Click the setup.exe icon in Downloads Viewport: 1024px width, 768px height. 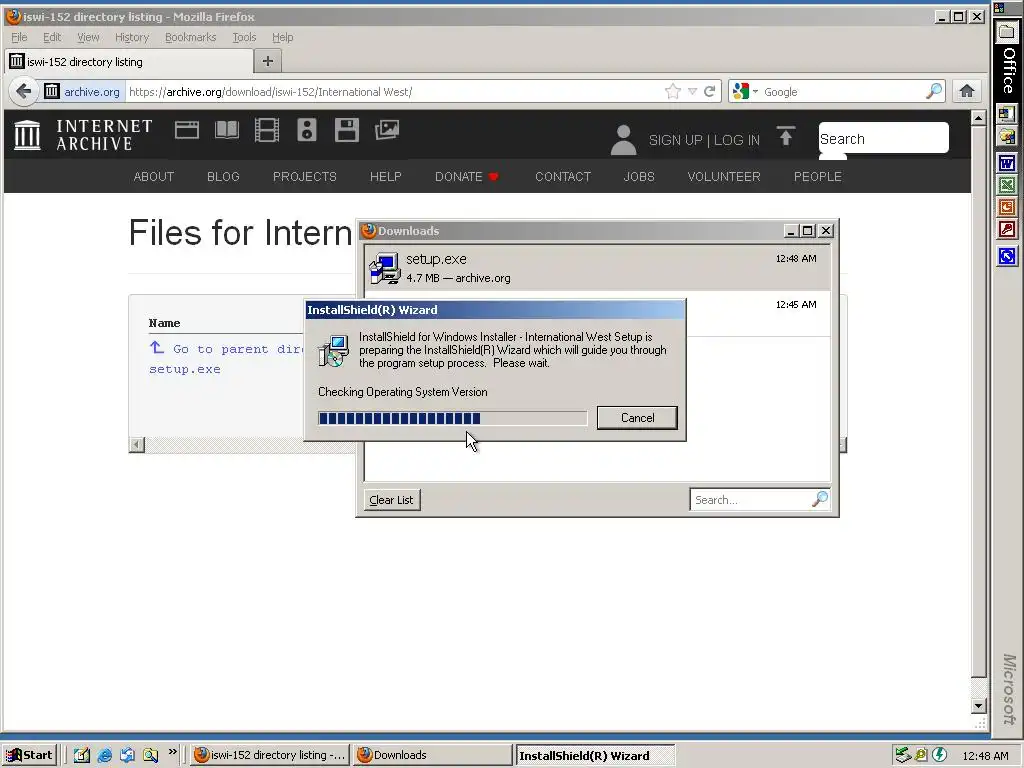(385, 268)
